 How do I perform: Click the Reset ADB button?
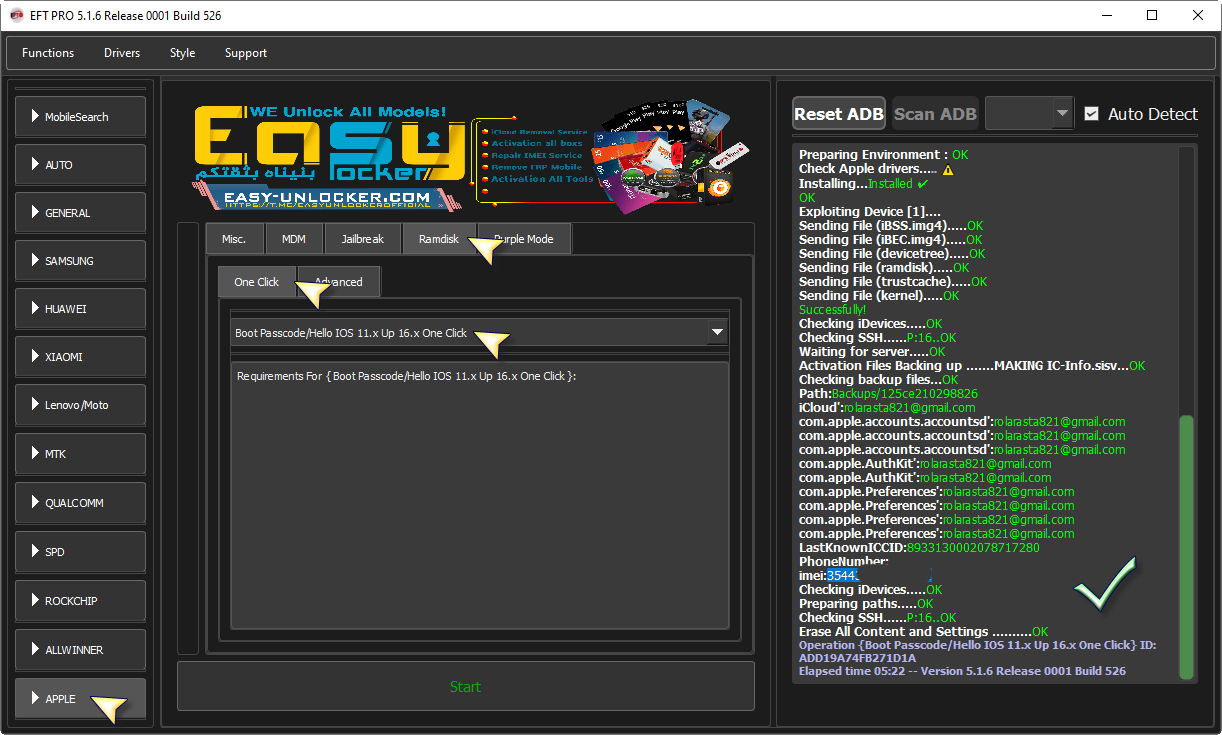tap(839, 114)
